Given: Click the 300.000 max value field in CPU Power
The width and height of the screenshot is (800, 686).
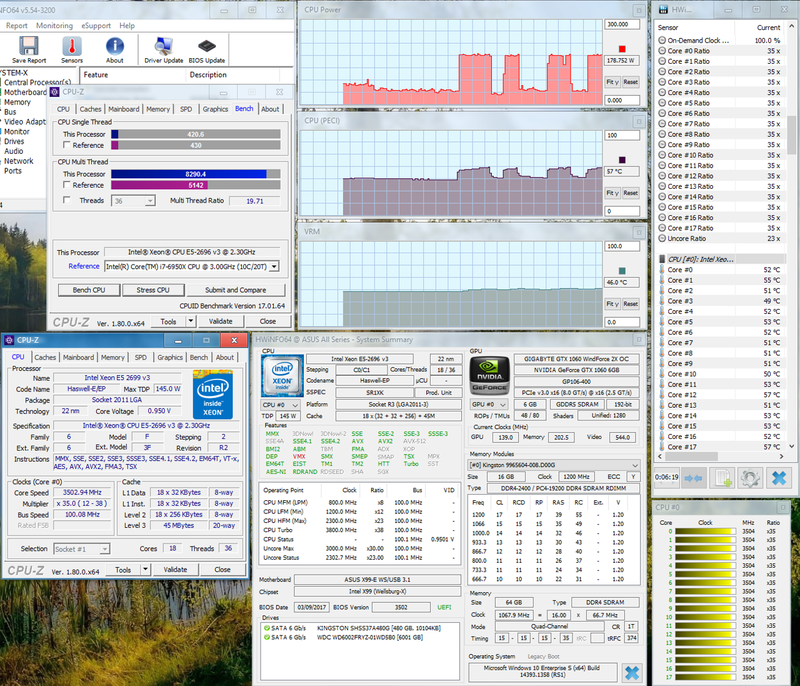Looking at the screenshot, I should pyautogui.click(x=622, y=24).
